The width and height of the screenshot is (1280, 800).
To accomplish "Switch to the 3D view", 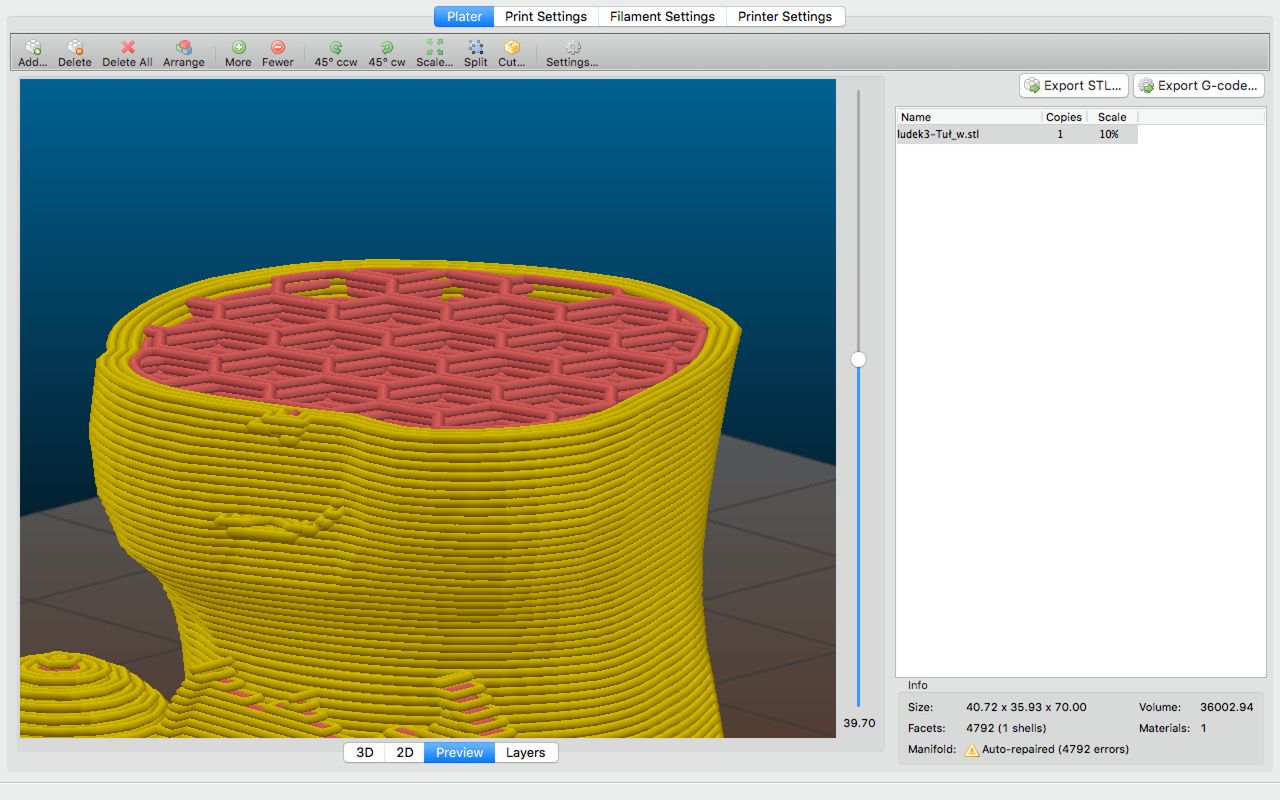I will coord(365,752).
